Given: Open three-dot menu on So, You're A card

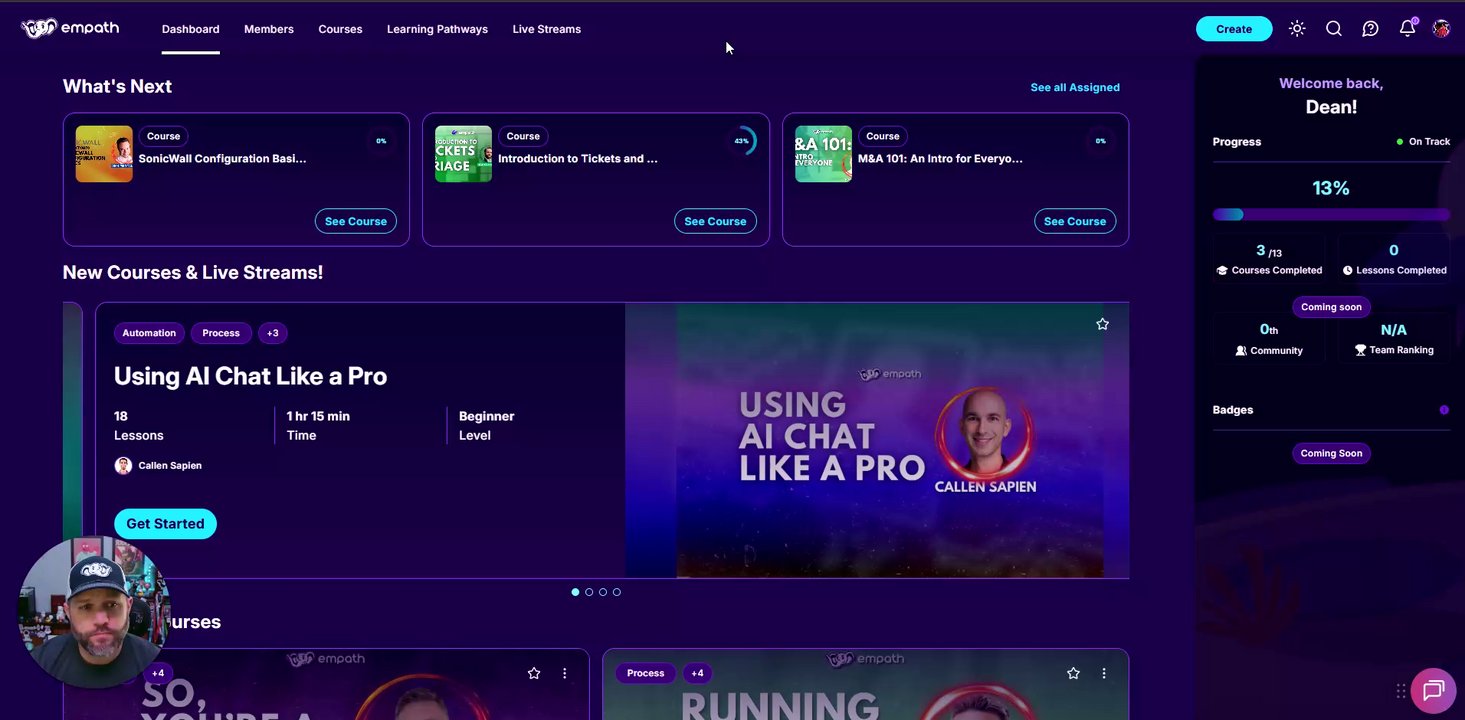Looking at the screenshot, I should pyautogui.click(x=564, y=673).
